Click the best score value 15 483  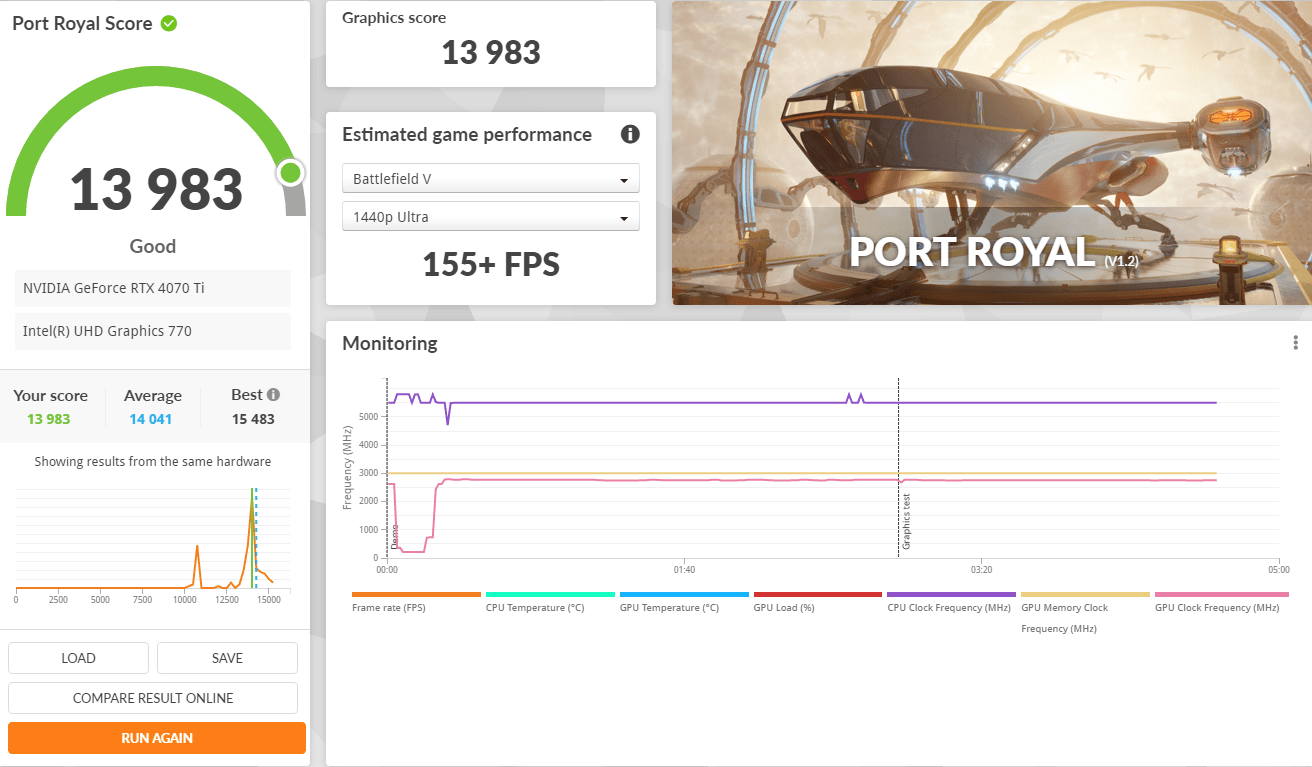coord(253,419)
